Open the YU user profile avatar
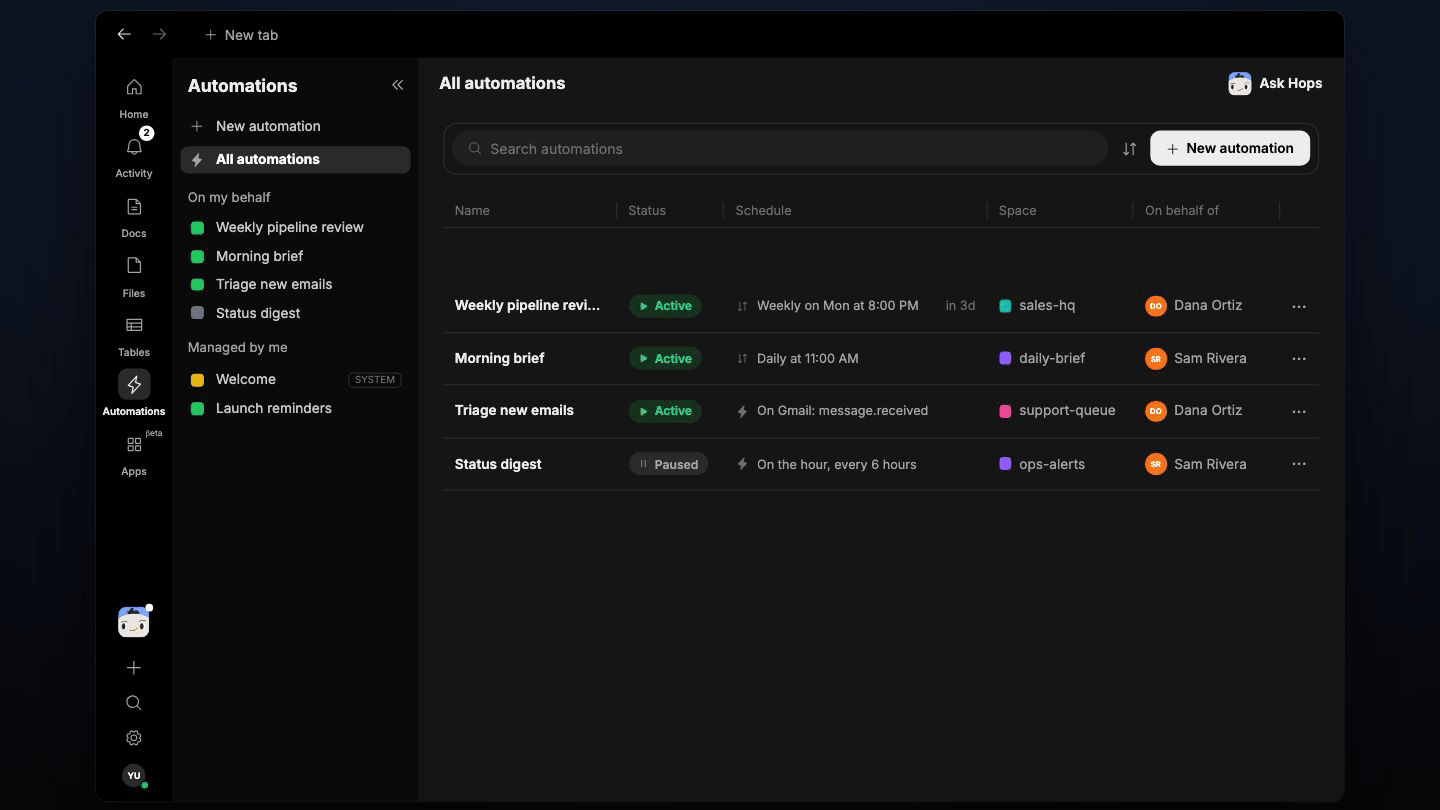Image resolution: width=1440 pixels, height=810 pixels. pyautogui.click(x=134, y=776)
